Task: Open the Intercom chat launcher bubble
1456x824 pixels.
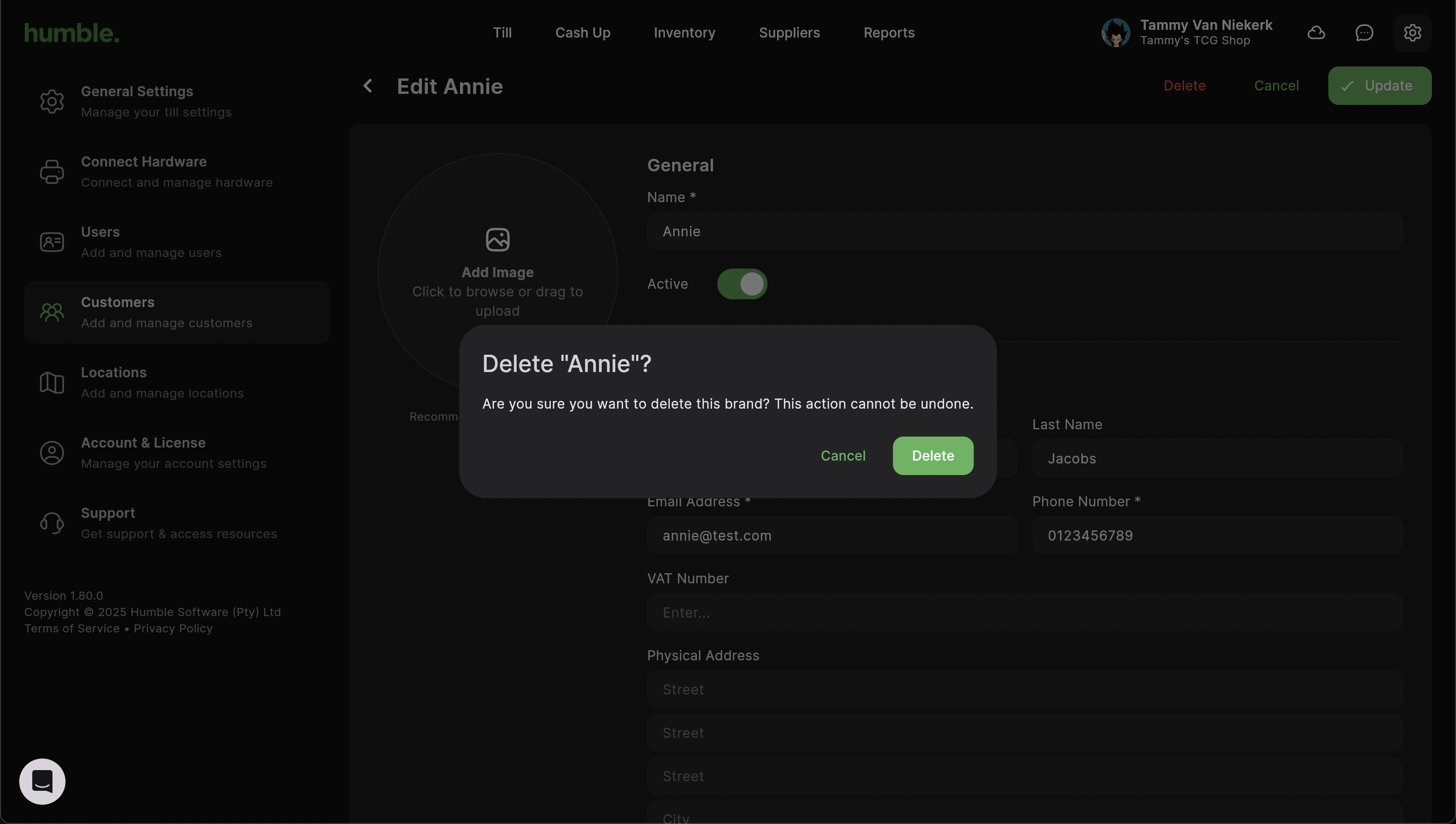Action: 42,781
